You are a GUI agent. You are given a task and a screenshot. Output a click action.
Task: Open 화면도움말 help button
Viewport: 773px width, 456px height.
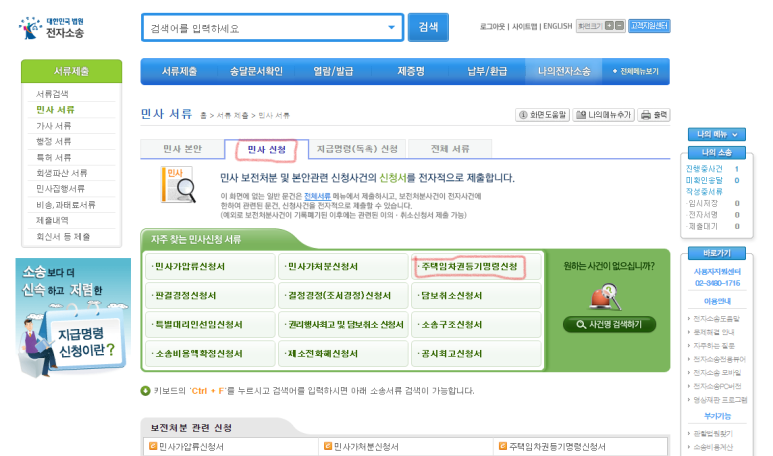543,115
